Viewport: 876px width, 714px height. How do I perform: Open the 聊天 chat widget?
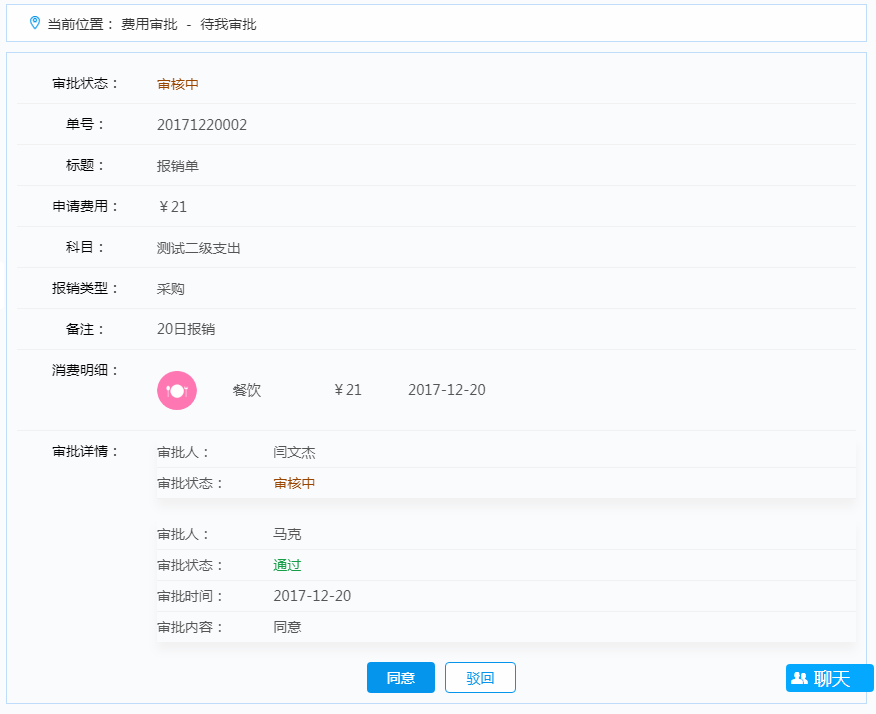(x=829, y=678)
